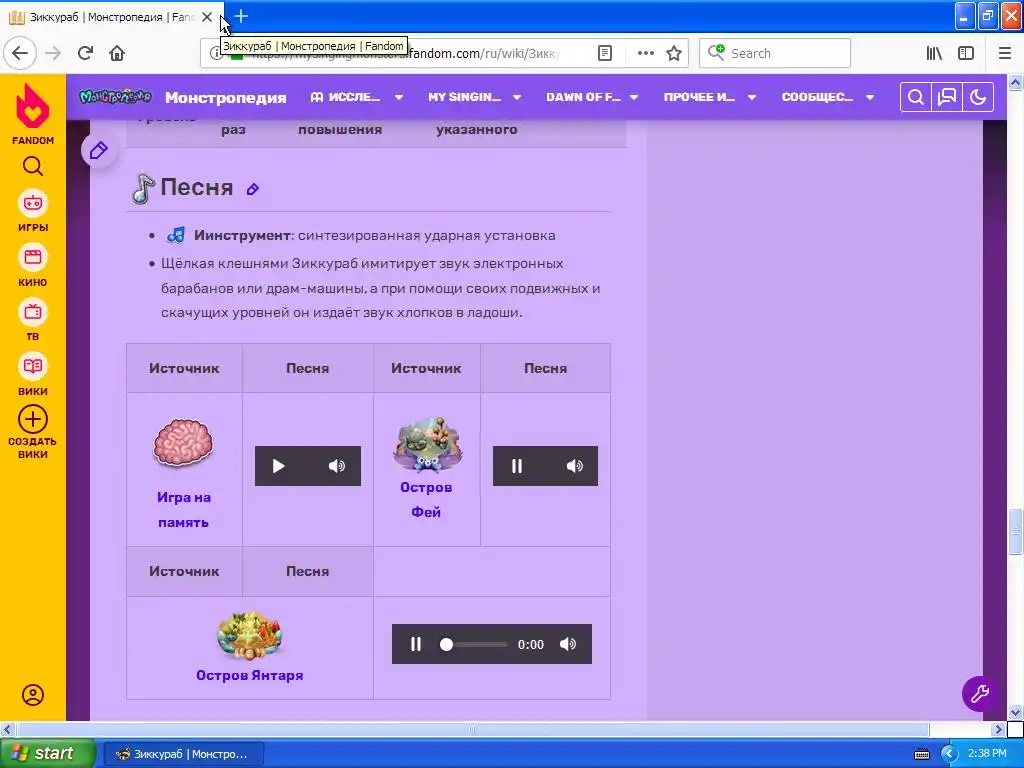Click the Остров Янтаря audio progress slider

474,645
